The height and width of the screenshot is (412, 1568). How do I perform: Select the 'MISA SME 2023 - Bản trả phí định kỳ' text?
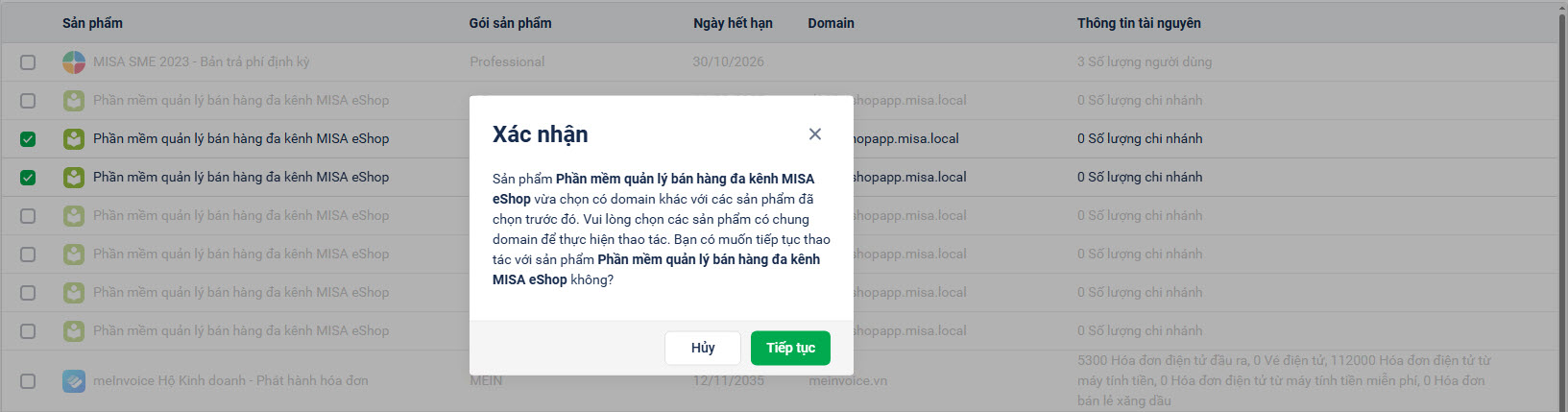coord(202,61)
